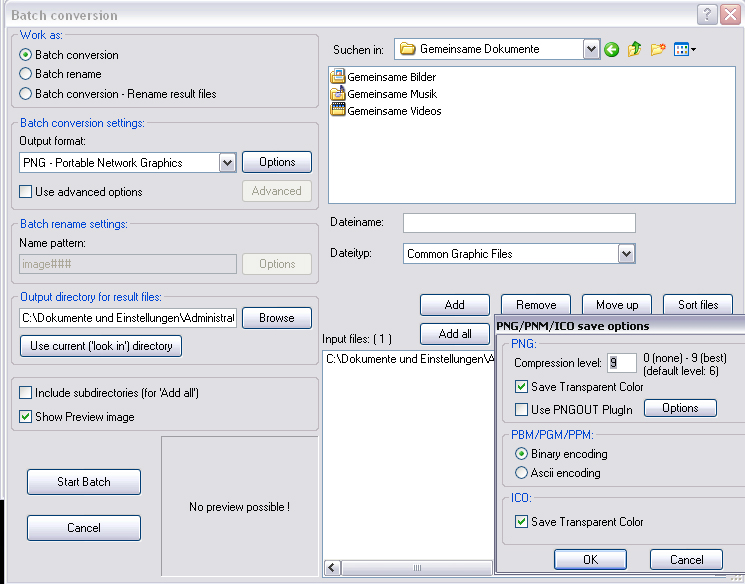745x584 pixels.
Task: Expand the Suchen in folder dropdown
Action: pos(590,49)
